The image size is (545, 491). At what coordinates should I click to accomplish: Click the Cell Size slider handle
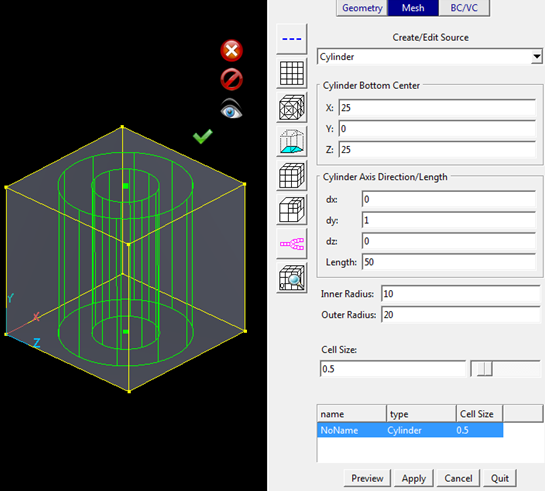click(x=485, y=369)
